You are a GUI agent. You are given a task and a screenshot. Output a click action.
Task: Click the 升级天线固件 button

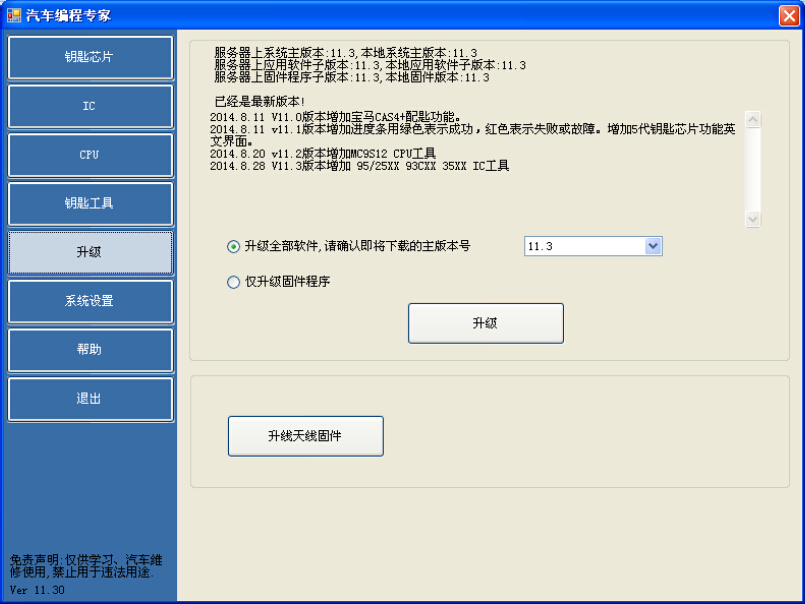click(305, 436)
